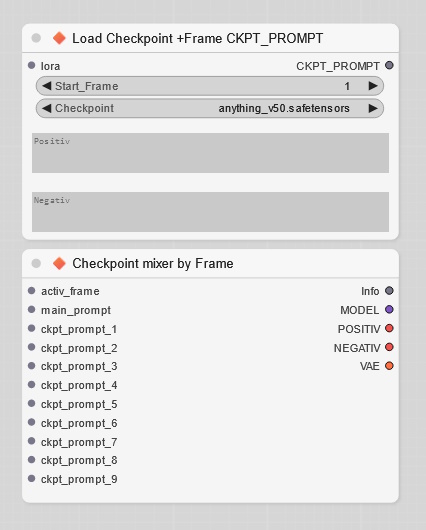Select previous checkpoint with left arrow
This screenshot has height=530, width=426.
tap(47, 109)
